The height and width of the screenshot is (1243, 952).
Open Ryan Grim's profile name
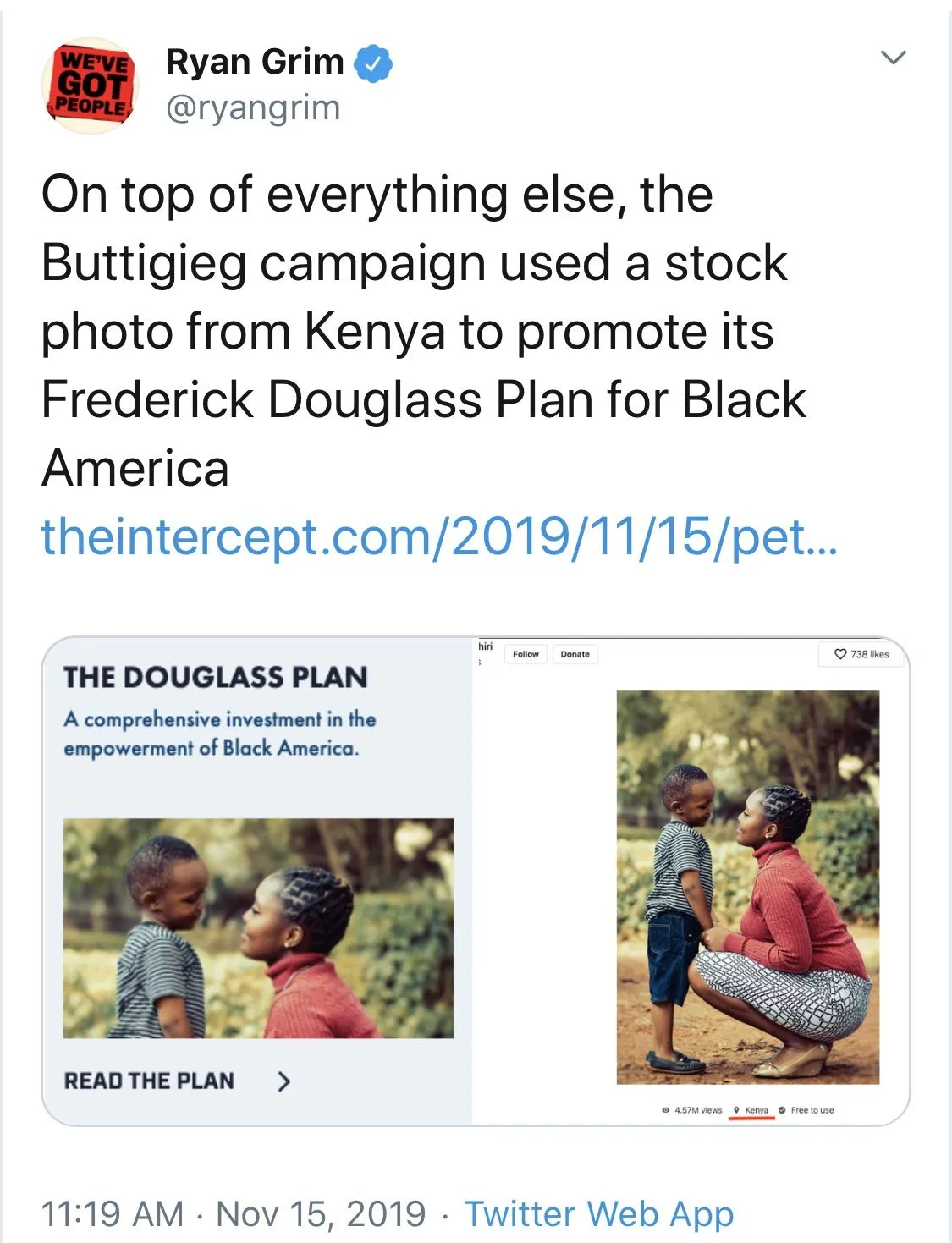pyautogui.click(x=255, y=63)
